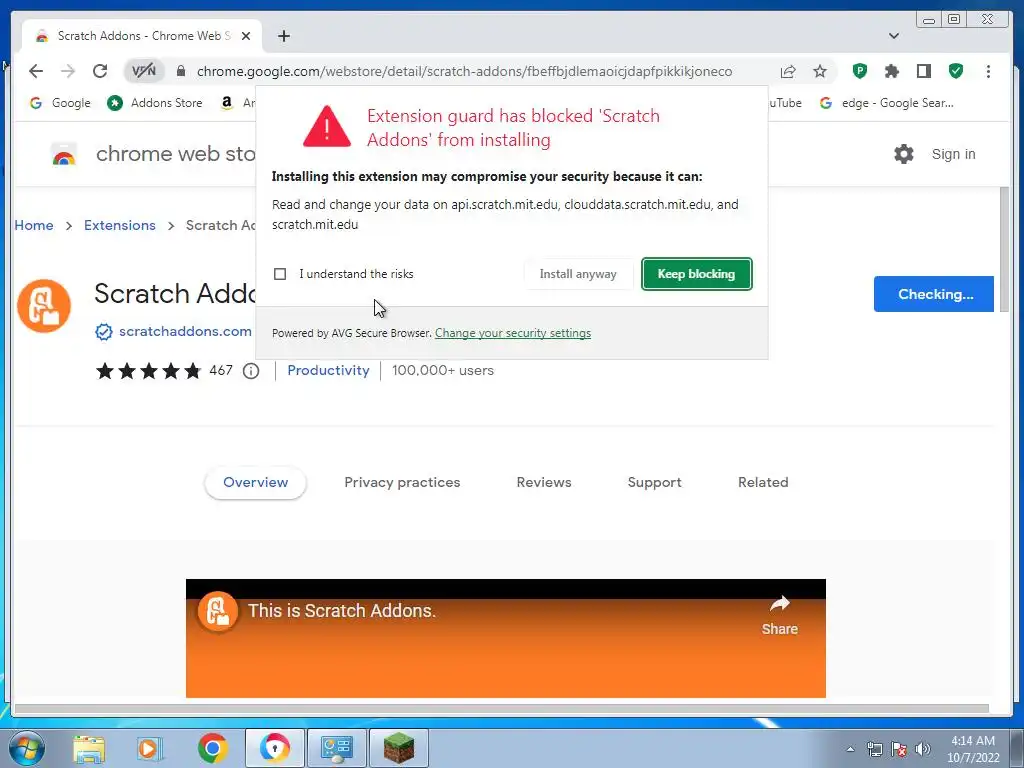Open the AVG Secure Browser taskbar icon
This screenshot has height=768, width=1024.
275,748
